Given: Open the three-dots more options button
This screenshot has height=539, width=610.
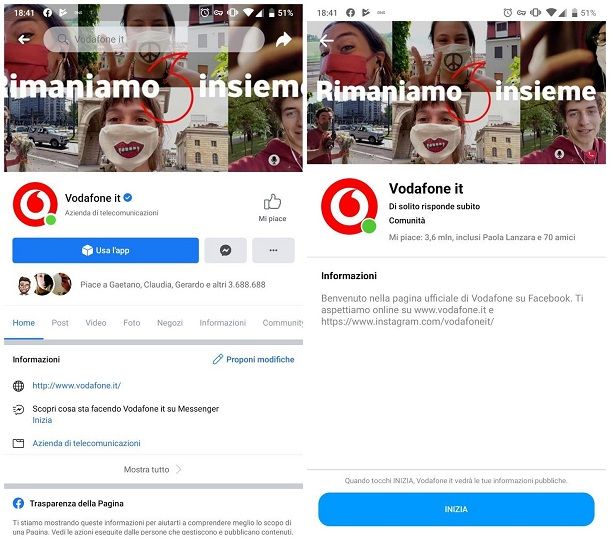Looking at the screenshot, I should (273, 250).
